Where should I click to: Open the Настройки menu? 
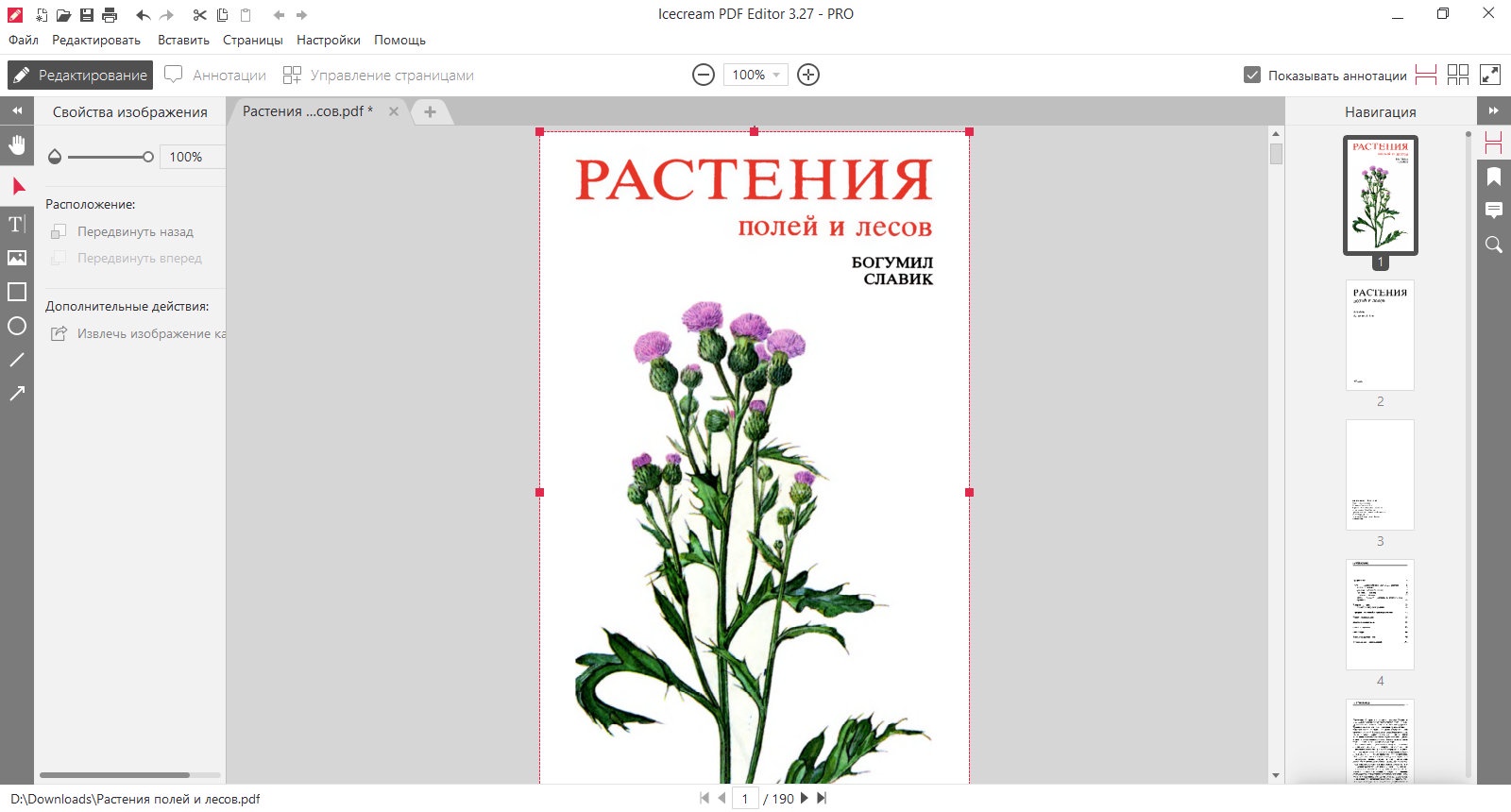pyautogui.click(x=329, y=40)
